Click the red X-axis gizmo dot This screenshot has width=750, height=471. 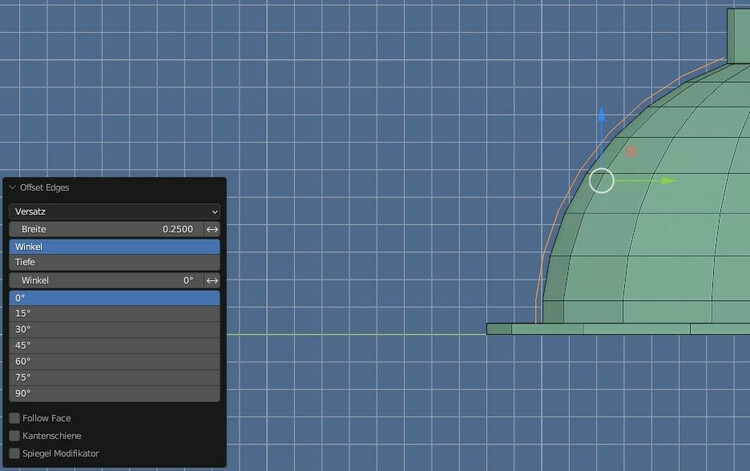(x=631, y=152)
